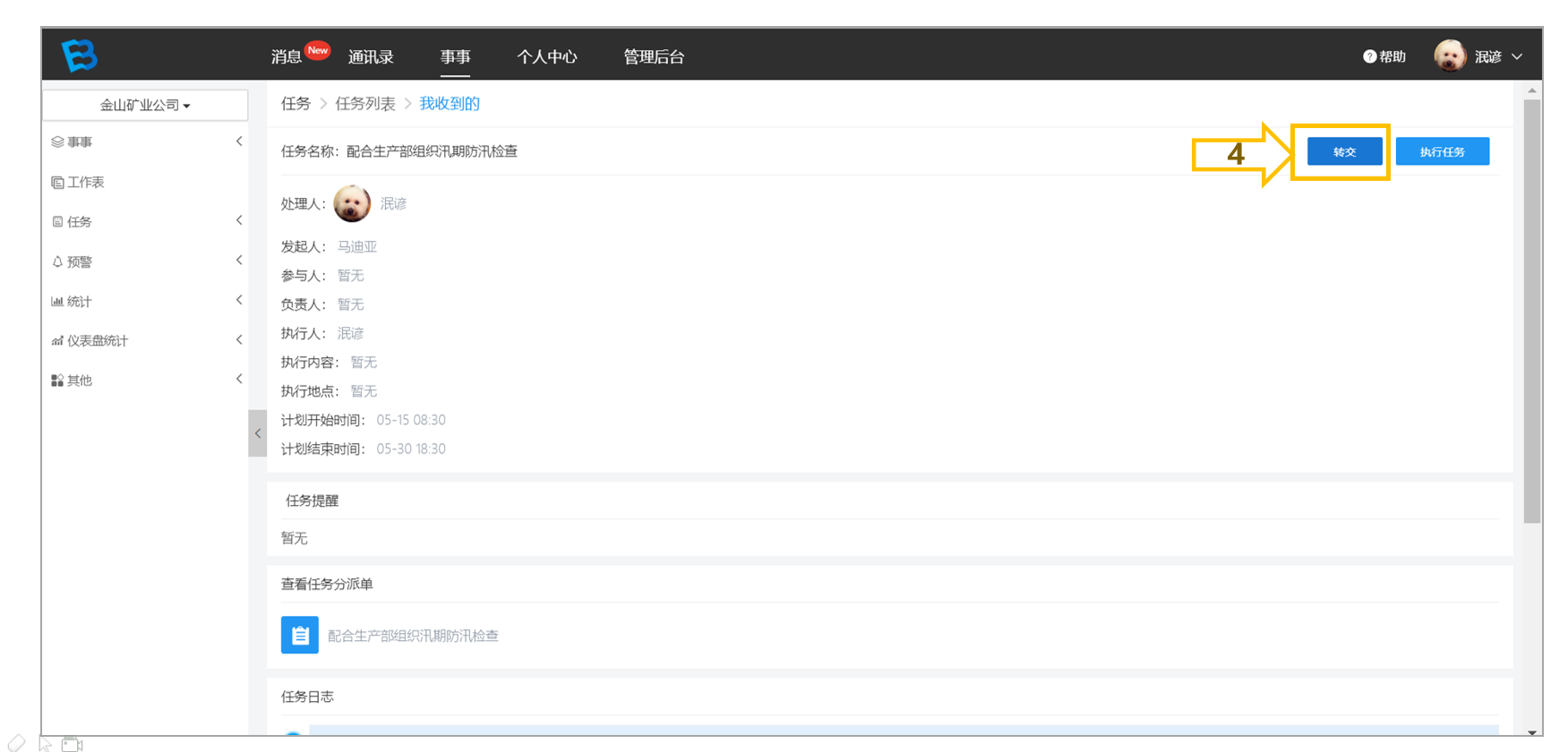Screen dimensions: 1568x752
Task: Expand the 事事 sidebar section chevron
Action: 239,141
